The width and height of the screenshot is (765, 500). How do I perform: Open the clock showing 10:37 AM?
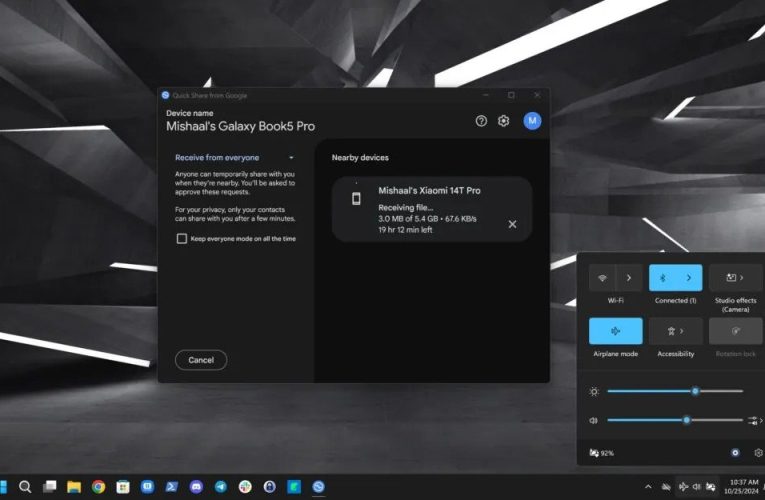[742, 486]
